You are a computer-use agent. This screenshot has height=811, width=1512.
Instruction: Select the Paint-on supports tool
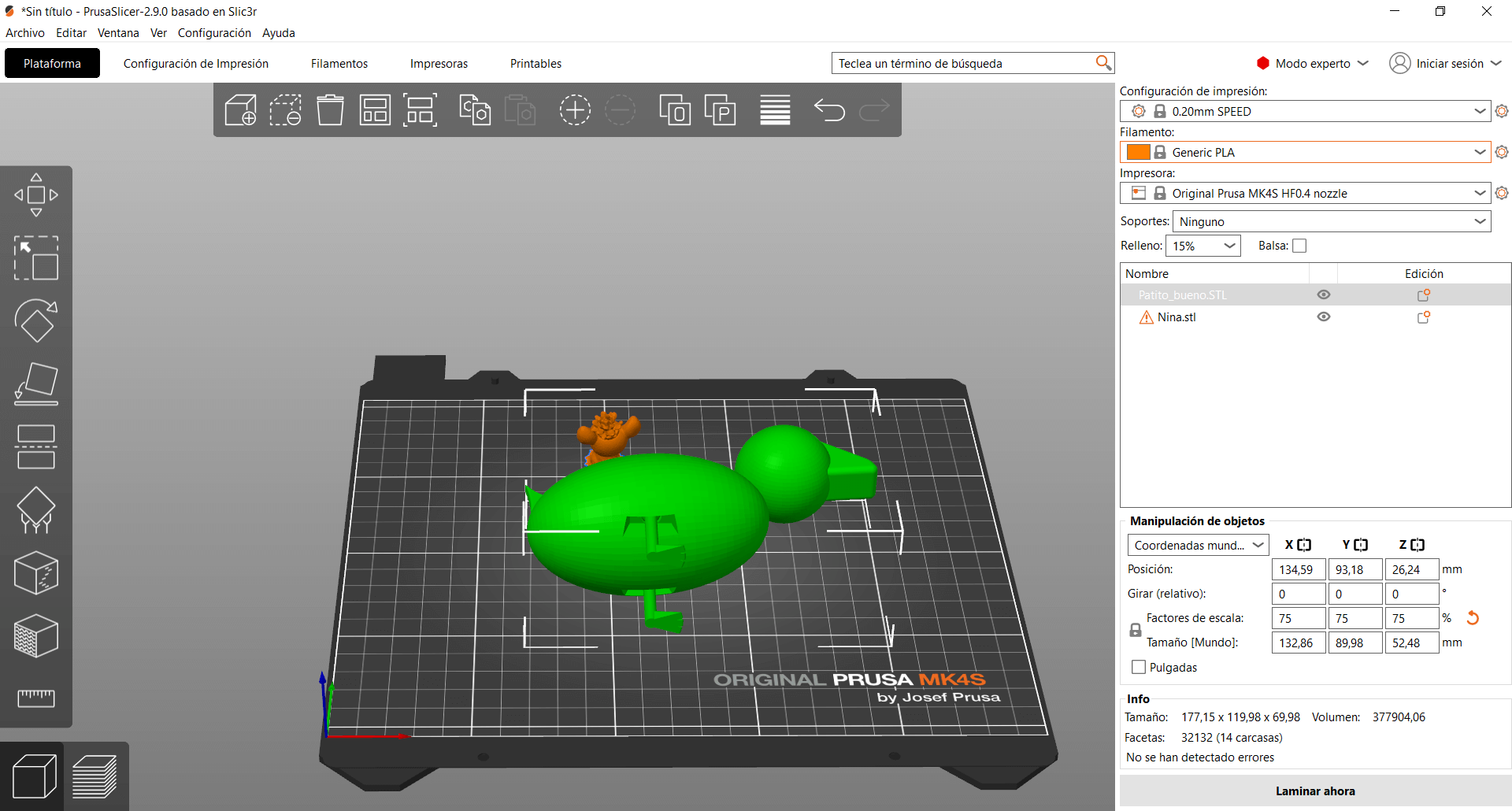coord(36,510)
